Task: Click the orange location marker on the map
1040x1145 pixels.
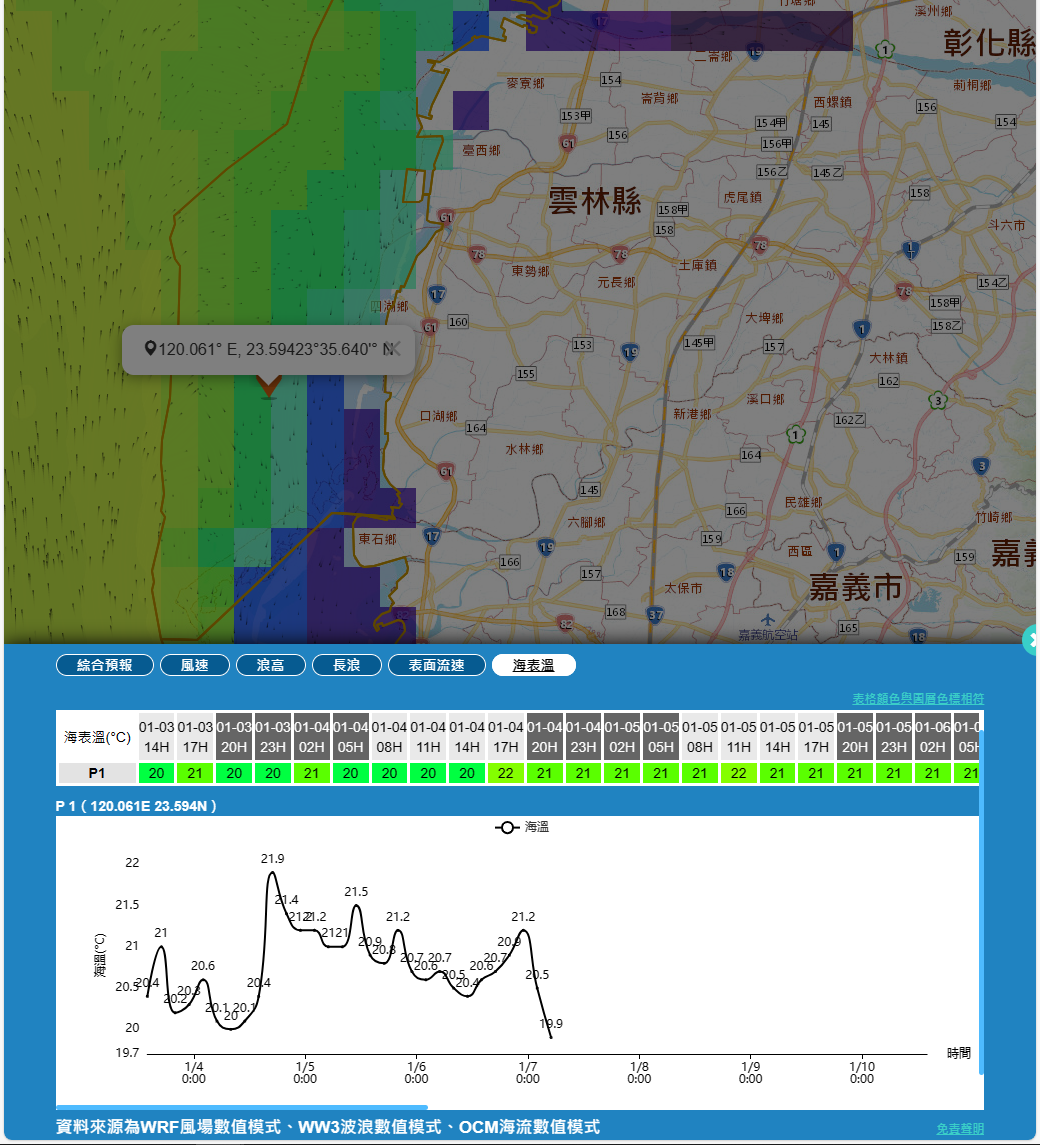Action: 267,386
